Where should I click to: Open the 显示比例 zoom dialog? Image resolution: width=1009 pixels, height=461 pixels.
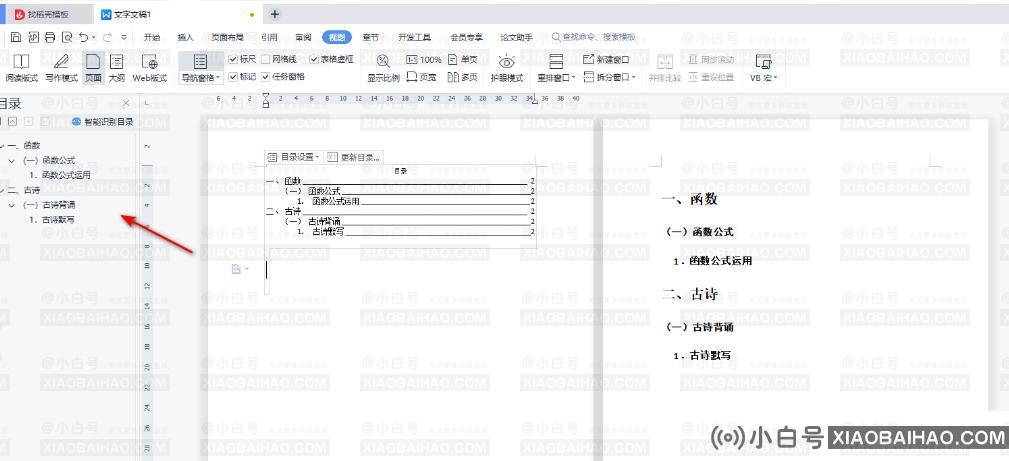(384, 69)
